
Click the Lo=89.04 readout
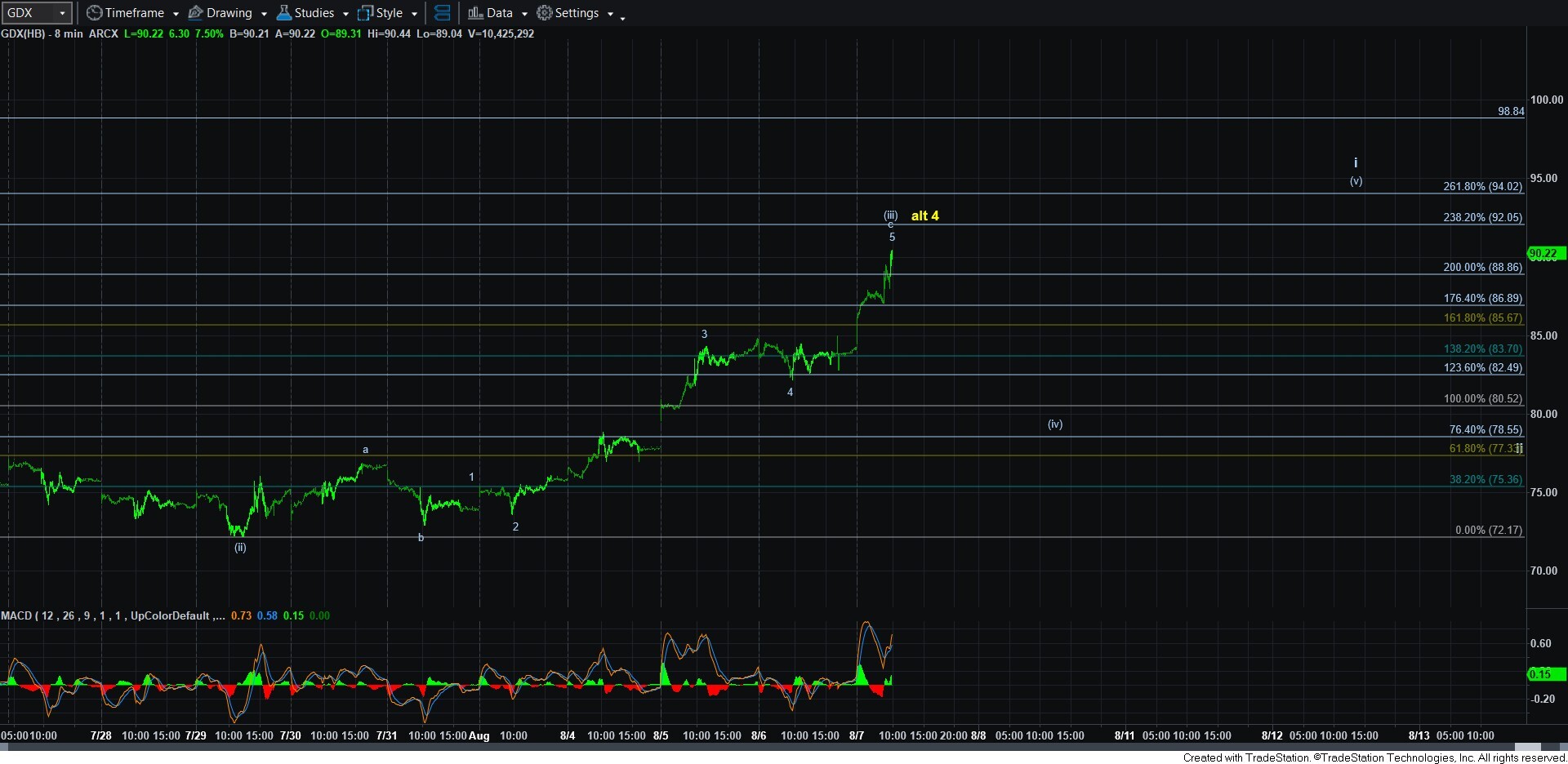click(439, 33)
